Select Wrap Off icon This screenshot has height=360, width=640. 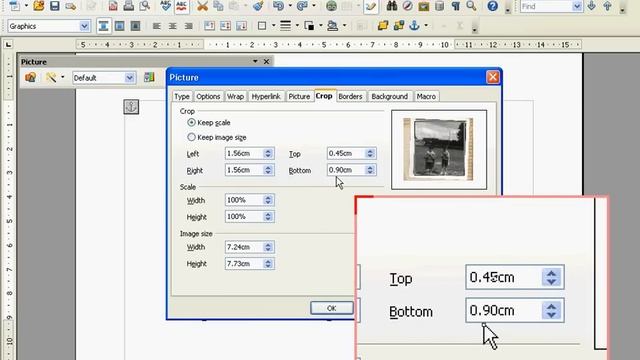pyautogui.click(x=104, y=26)
